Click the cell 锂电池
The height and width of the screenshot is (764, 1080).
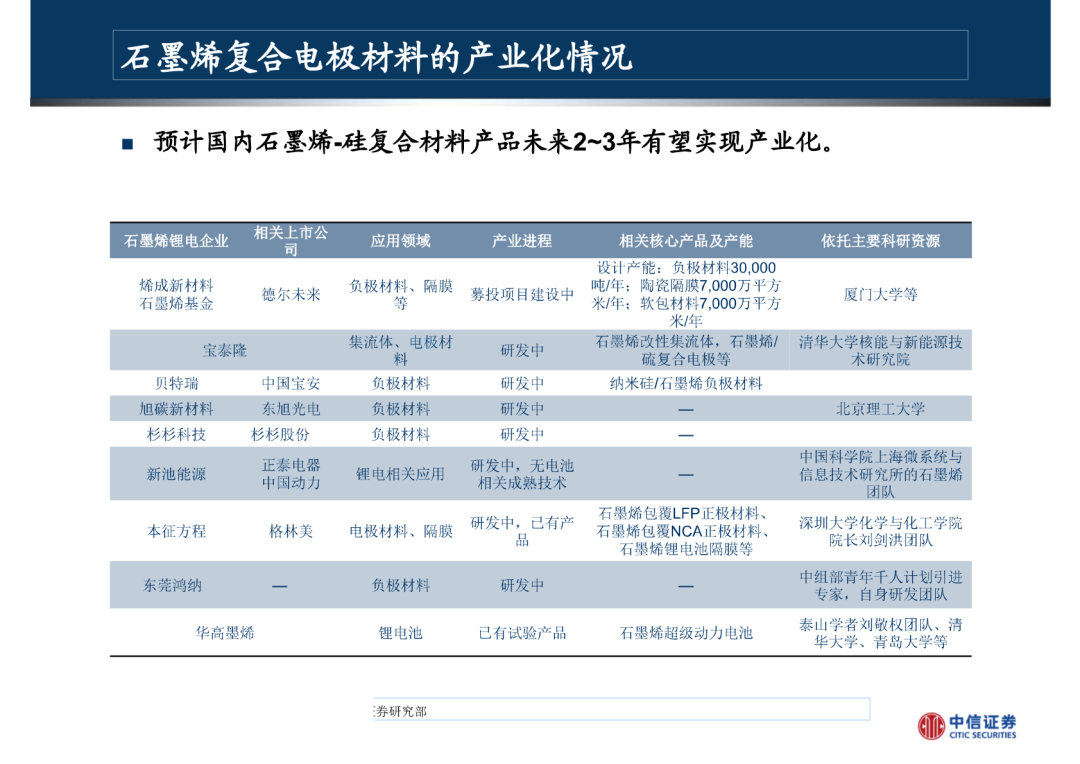coord(400,632)
